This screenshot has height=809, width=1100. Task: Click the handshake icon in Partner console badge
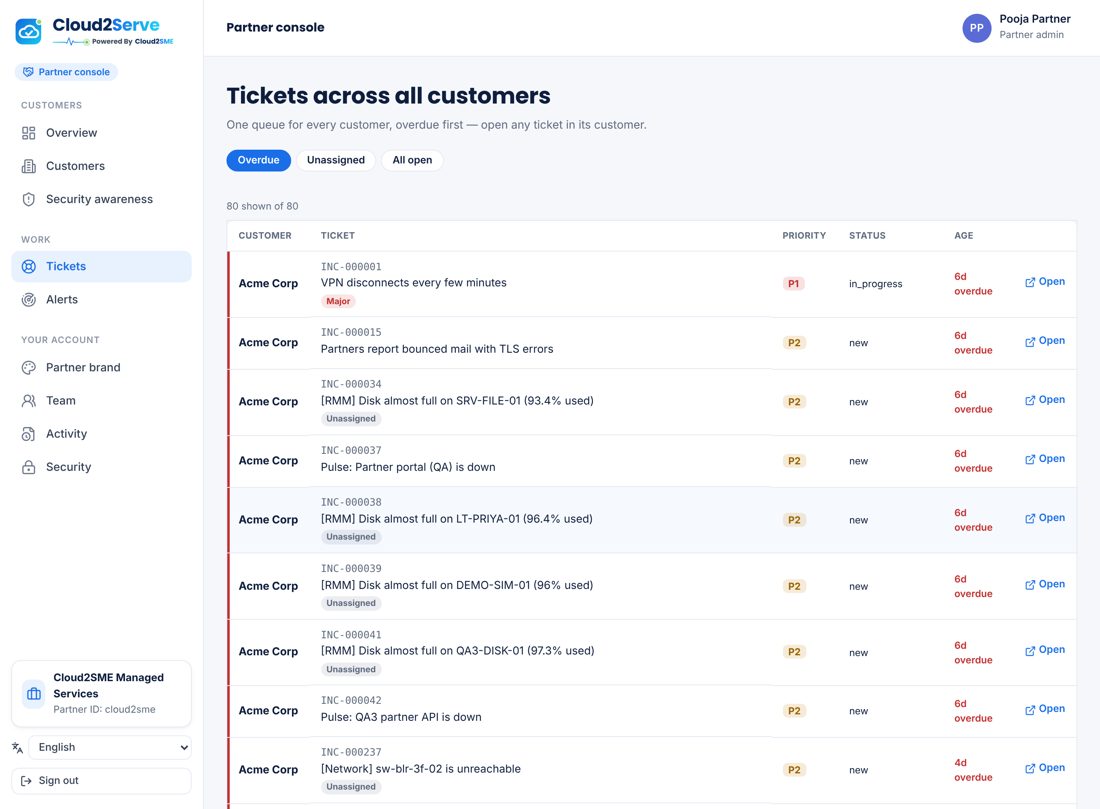click(28, 72)
